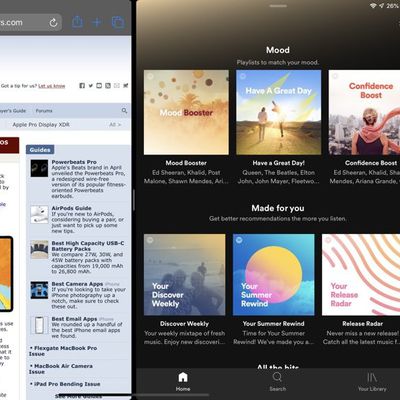Viewport: 400px width, 400px height.
Task: Click the "Discover Weekly" title text
Action: pos(184,324)
